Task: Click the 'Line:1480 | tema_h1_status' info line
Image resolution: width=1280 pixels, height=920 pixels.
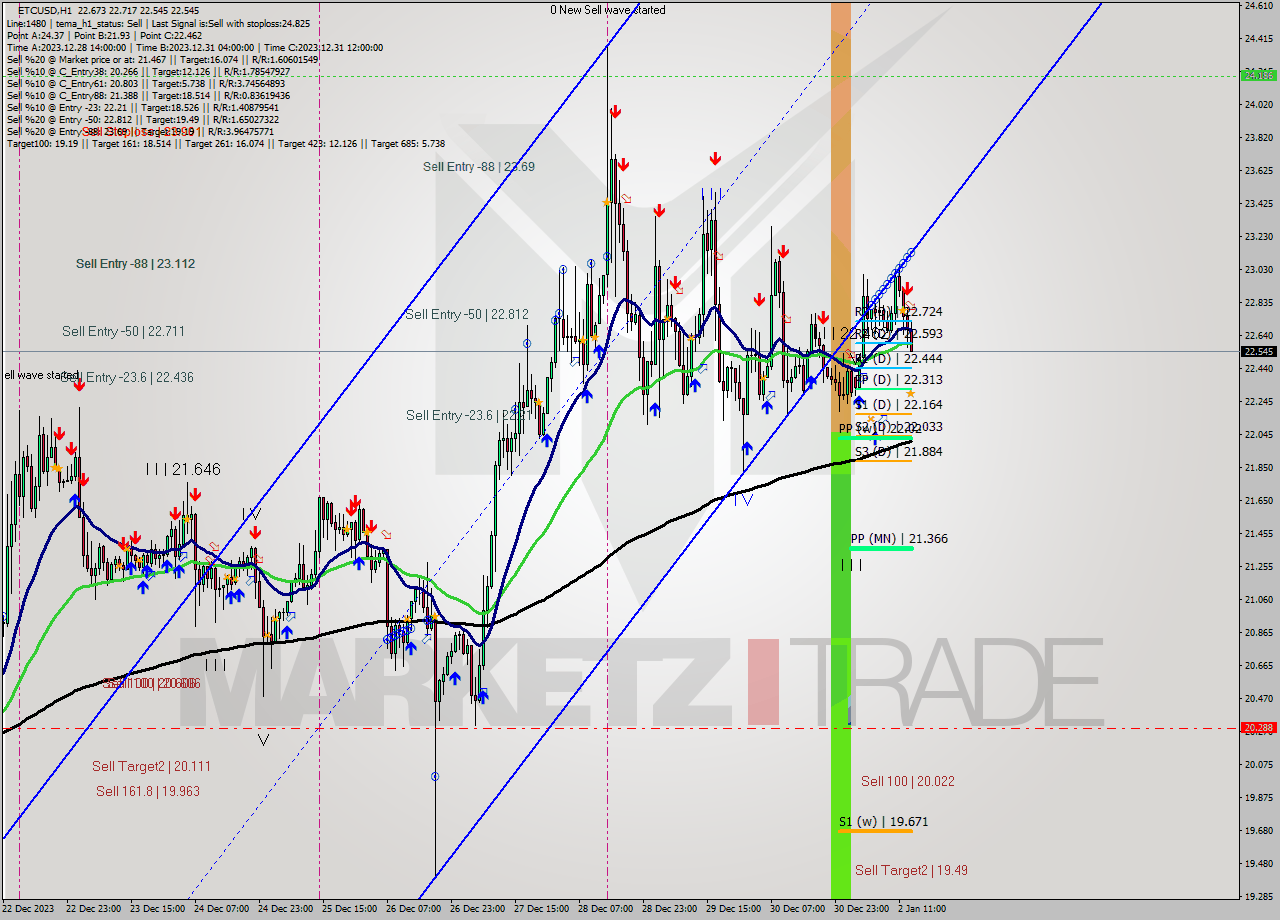Action: (x=158, y=23)
